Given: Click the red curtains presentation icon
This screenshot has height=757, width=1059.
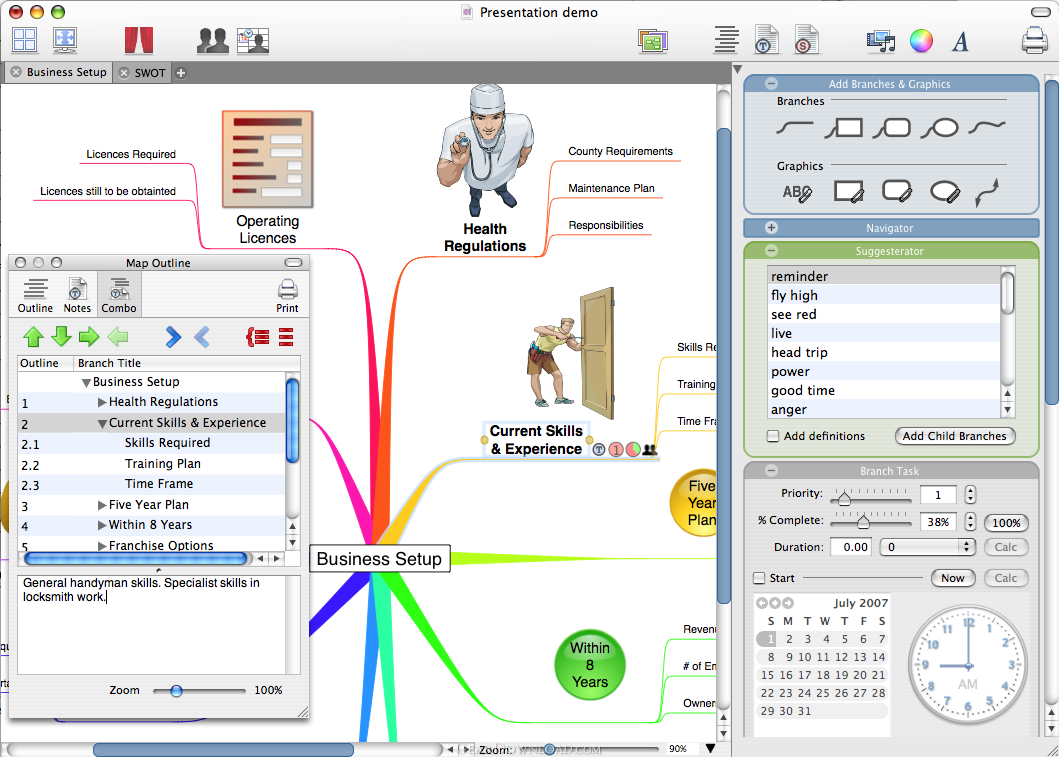Looking at the screenshot, I should (139, 41).
